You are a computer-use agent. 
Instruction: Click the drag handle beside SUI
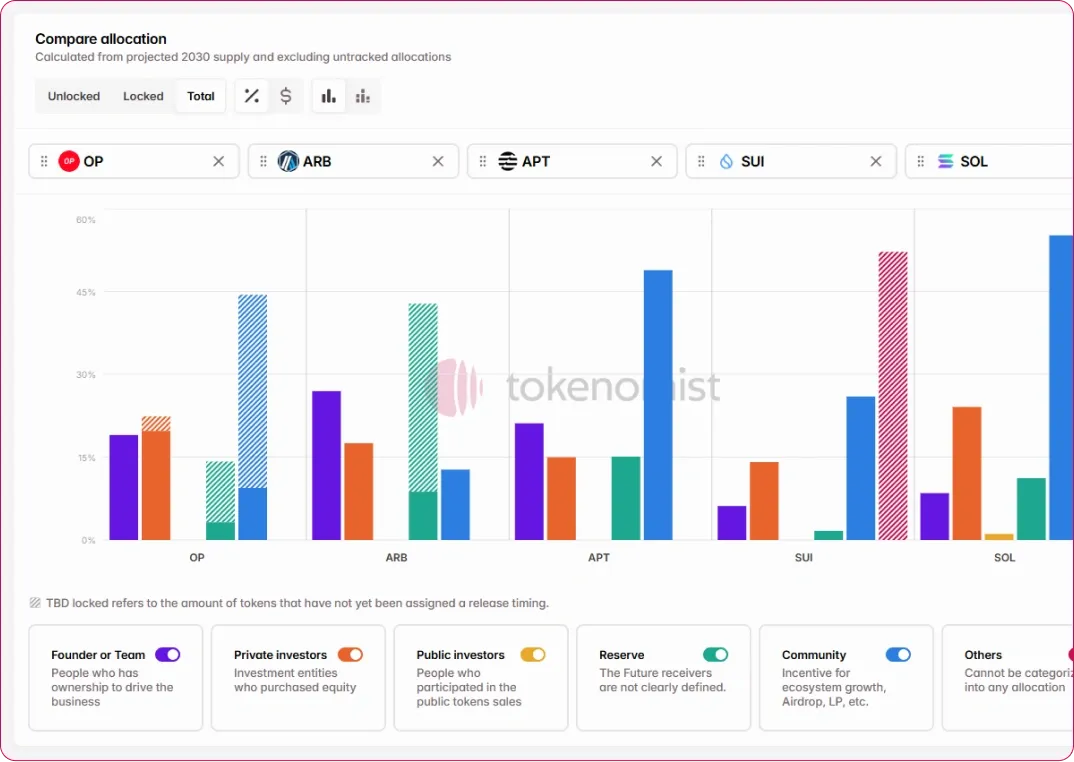click(701, 161)
